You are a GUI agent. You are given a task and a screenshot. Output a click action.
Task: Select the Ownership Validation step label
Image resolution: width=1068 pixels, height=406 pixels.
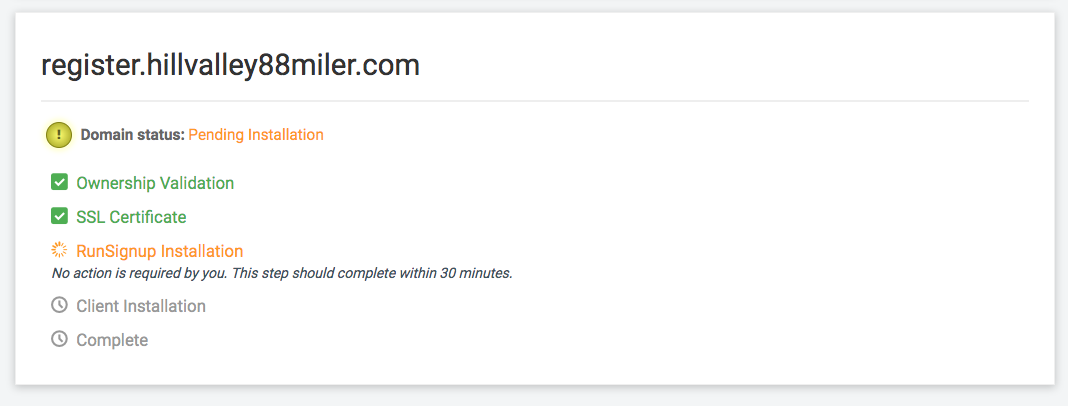click(155, 183)
